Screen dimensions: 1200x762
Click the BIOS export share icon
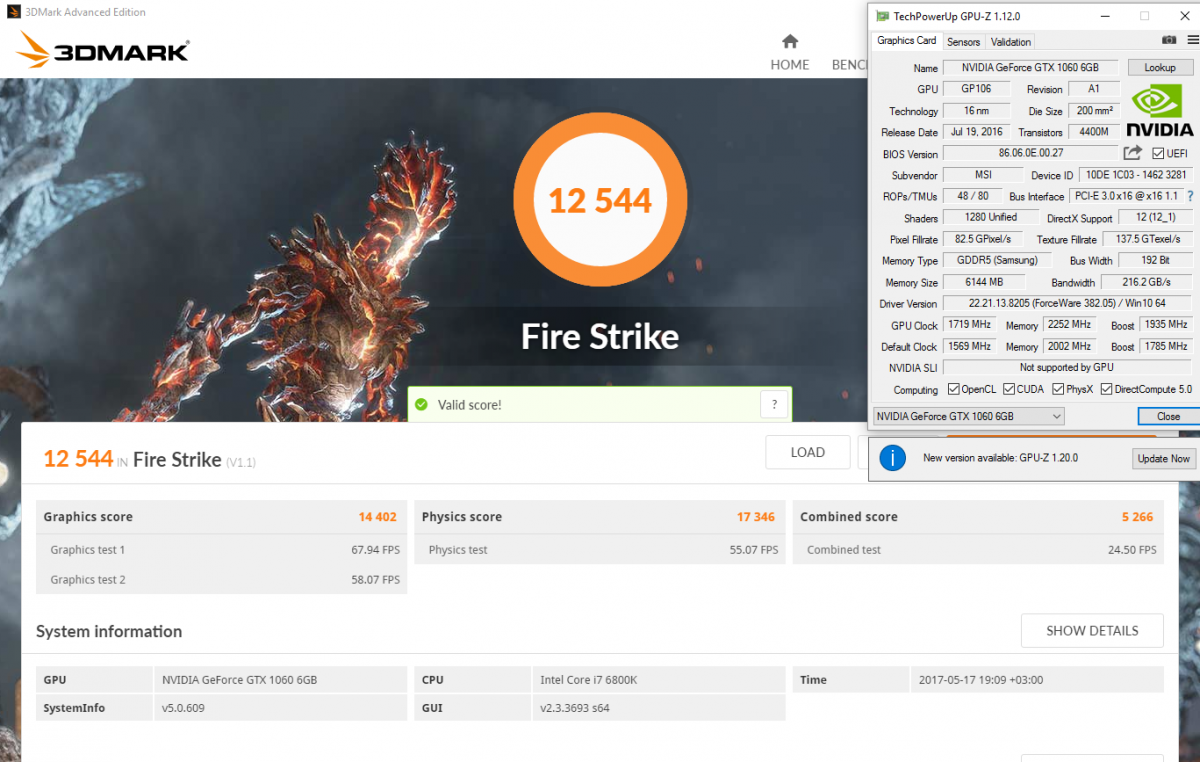pyautogui.click(x=1132, y=153)
